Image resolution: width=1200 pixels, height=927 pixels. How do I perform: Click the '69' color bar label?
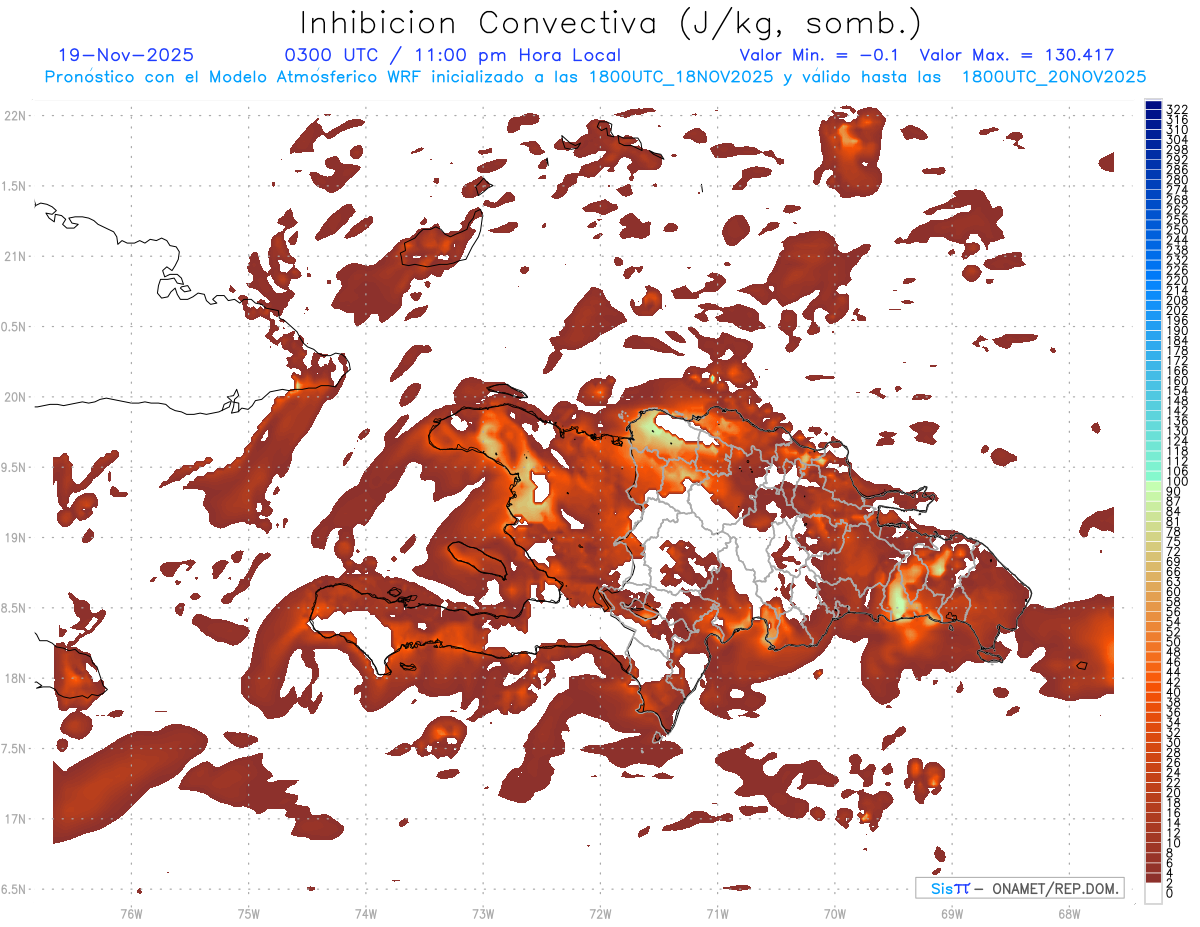[x=1174, y=562]
